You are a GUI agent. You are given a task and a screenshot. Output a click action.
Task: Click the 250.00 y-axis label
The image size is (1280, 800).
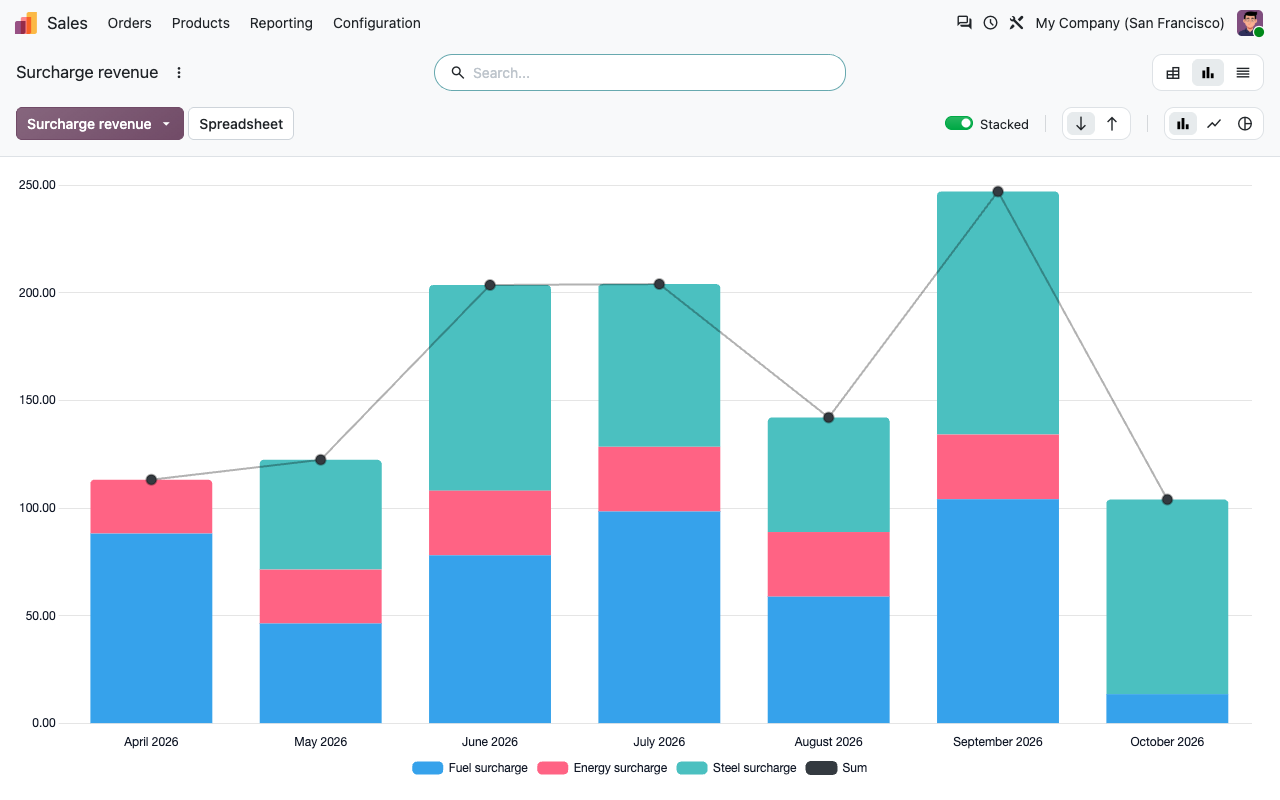point(37,185)
